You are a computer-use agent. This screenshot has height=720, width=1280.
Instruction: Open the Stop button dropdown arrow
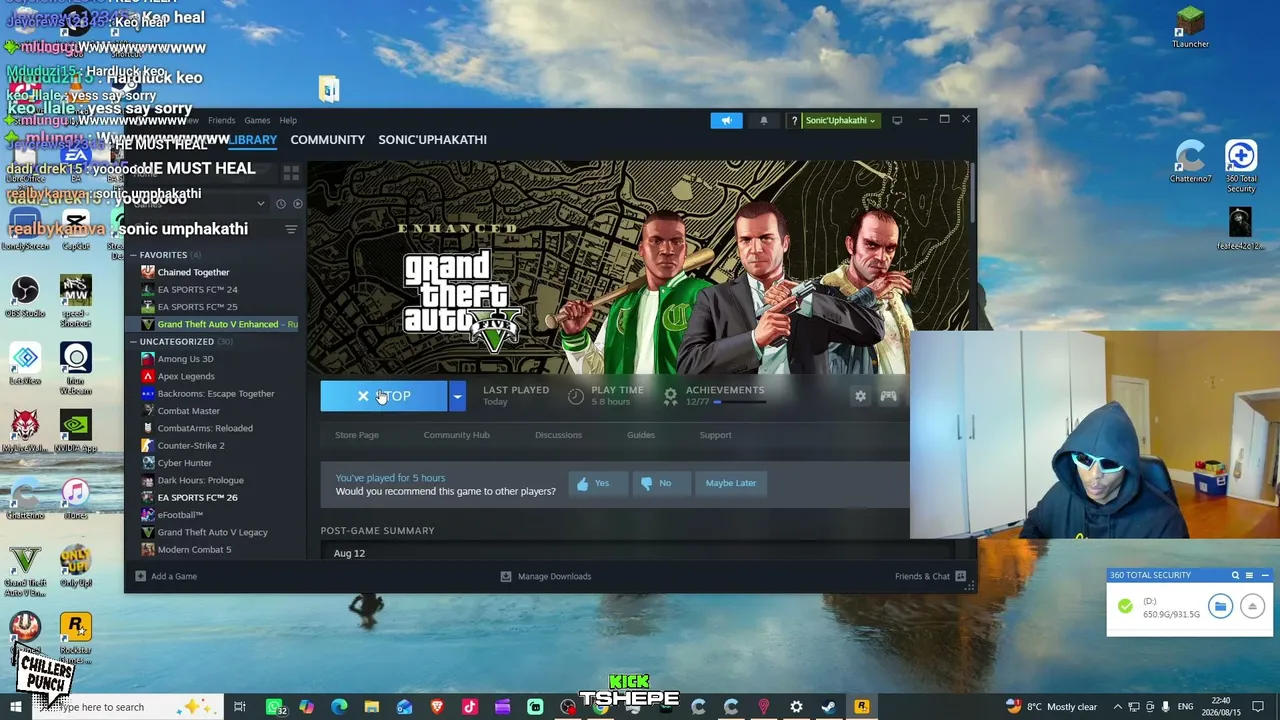(457, 396)
